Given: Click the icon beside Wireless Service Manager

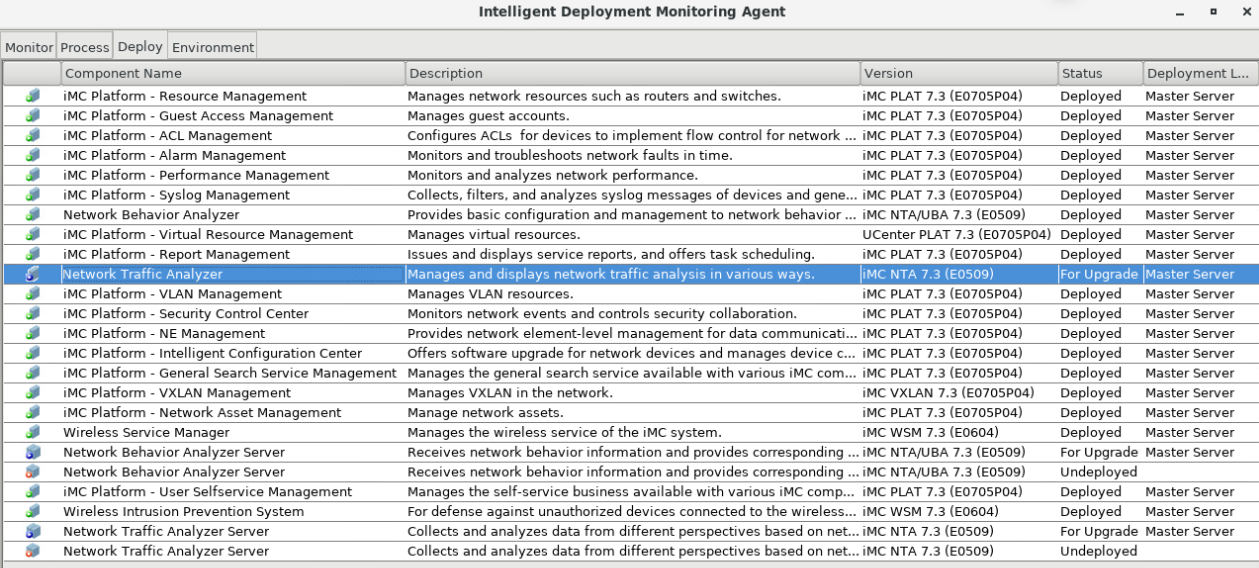Looking at the screenshot, I should click(x=33, y=432).
